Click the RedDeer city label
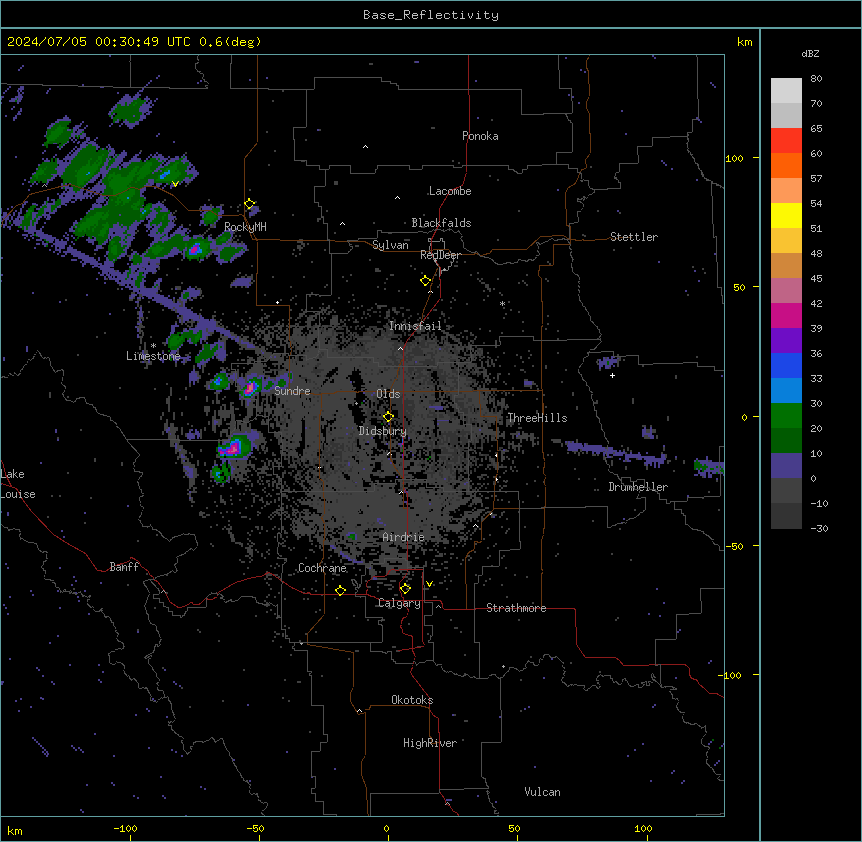Image resolution: width=862 pixels, height=842 pixels. pyautogui.click(x=440, y=255)
